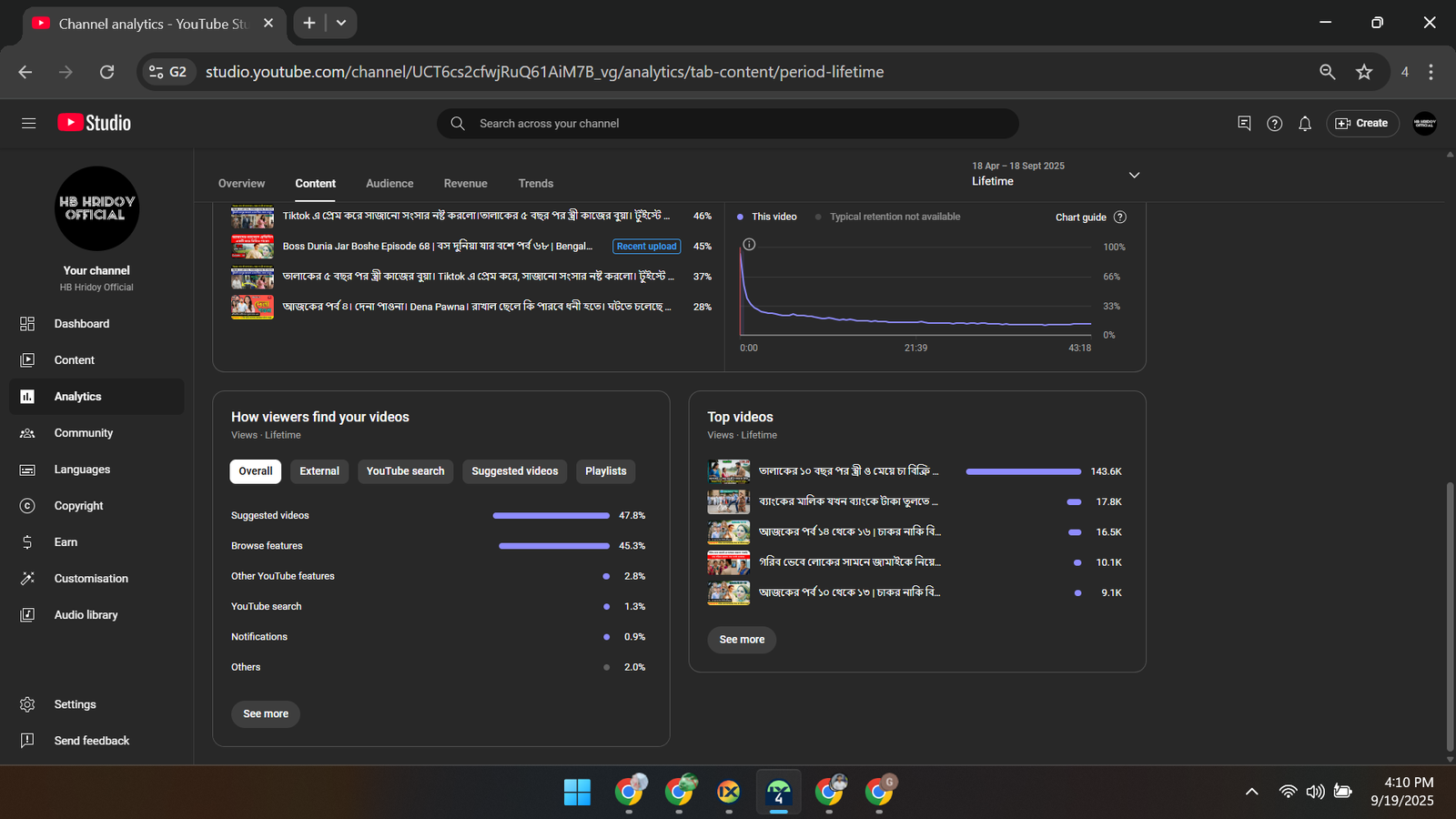Open the browser tab search dropdown
The height and width of the screenshot is (819, 1456).
pyautogui.click(x=341, y=23)
